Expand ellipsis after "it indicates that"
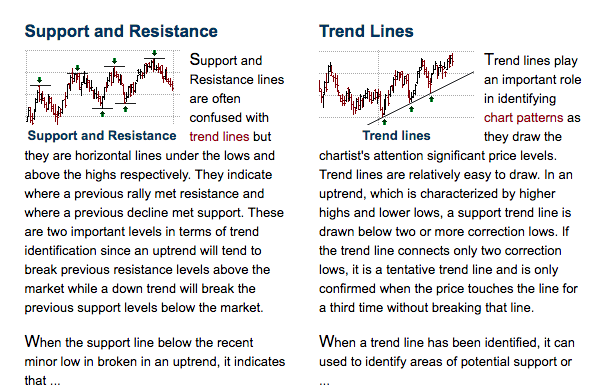 pyautogui.click(x=55, y=381)
